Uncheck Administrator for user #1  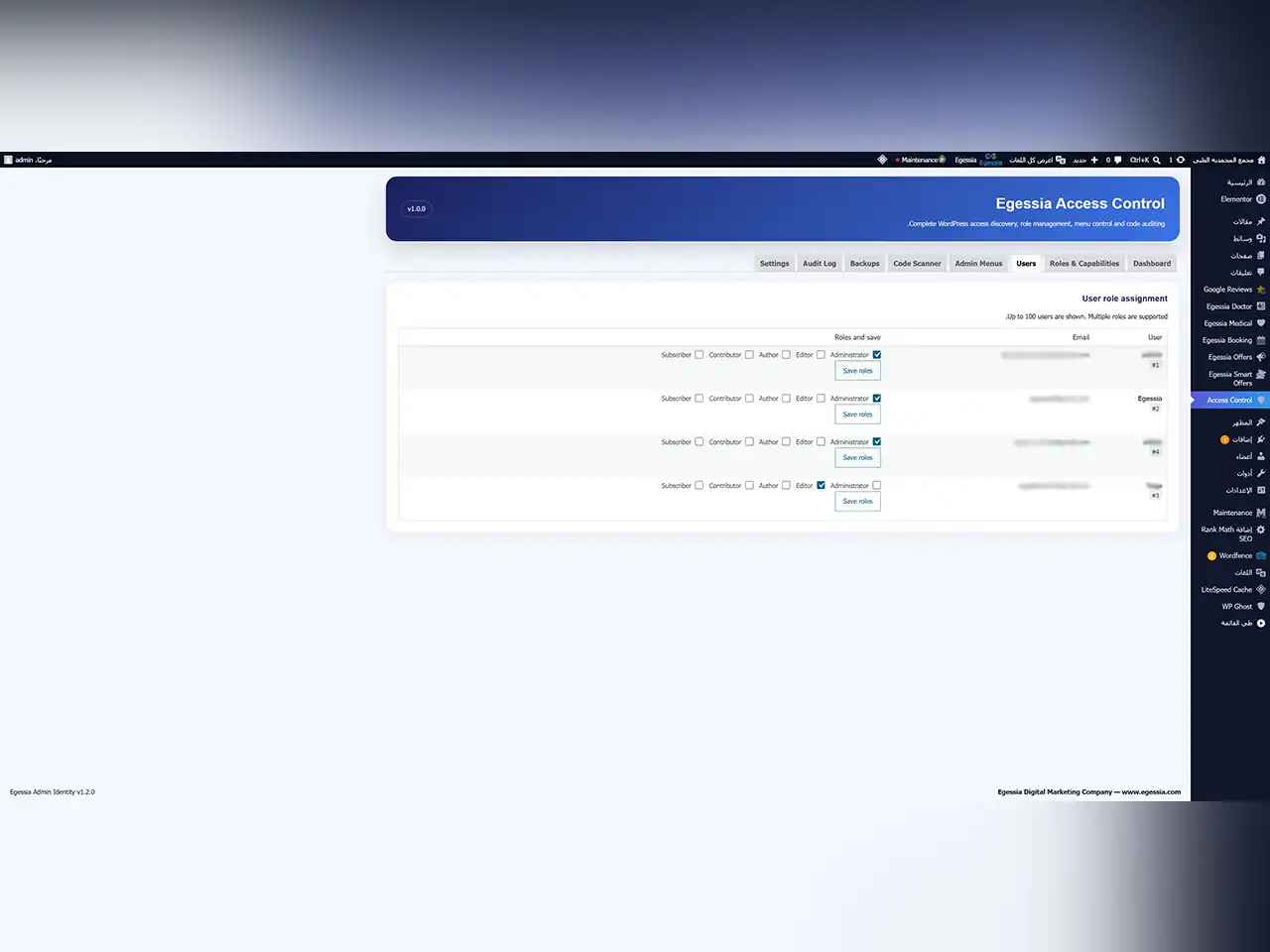click(877, 355)
